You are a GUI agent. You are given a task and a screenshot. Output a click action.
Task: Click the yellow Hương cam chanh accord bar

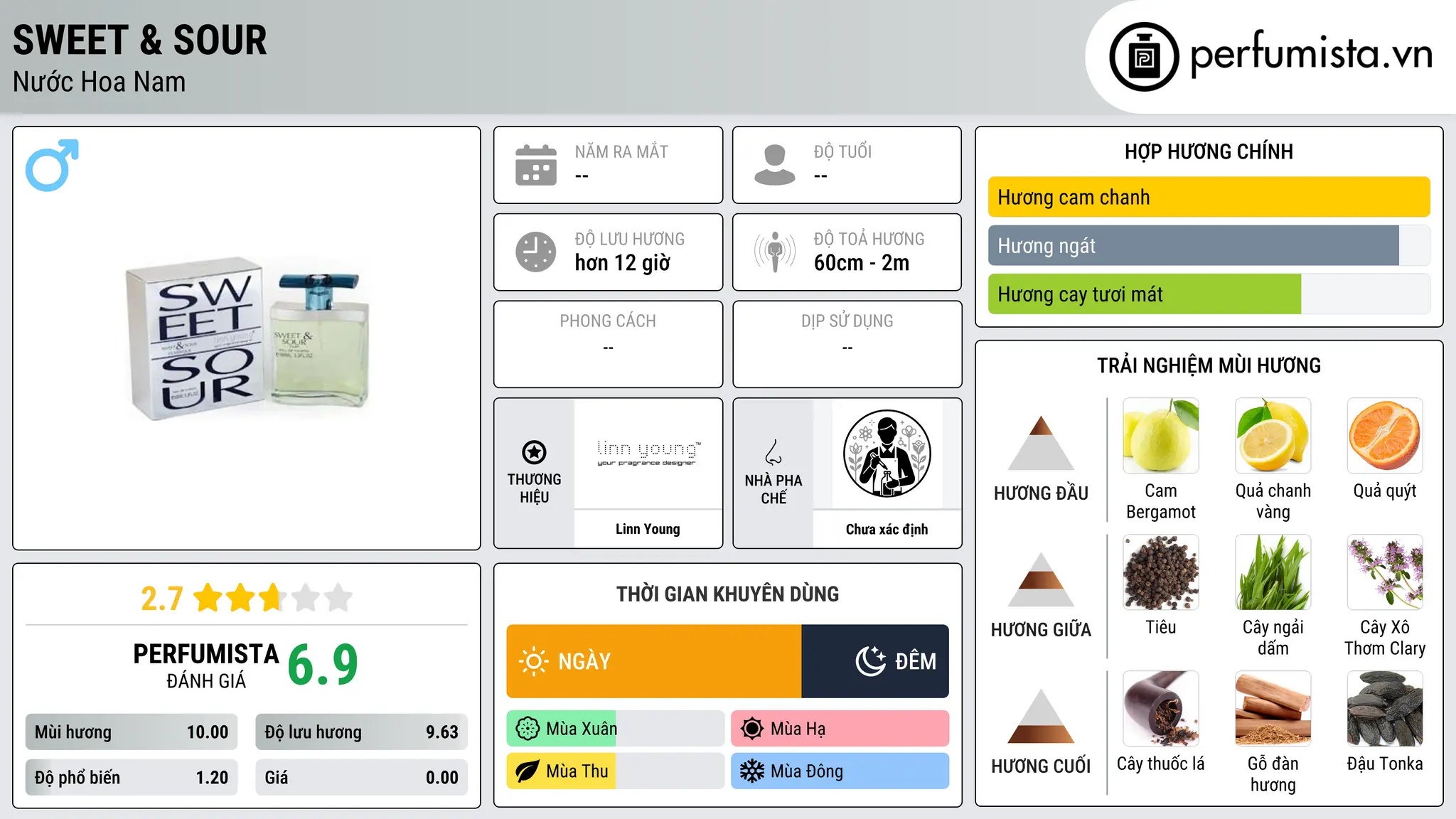(1209, 197)
